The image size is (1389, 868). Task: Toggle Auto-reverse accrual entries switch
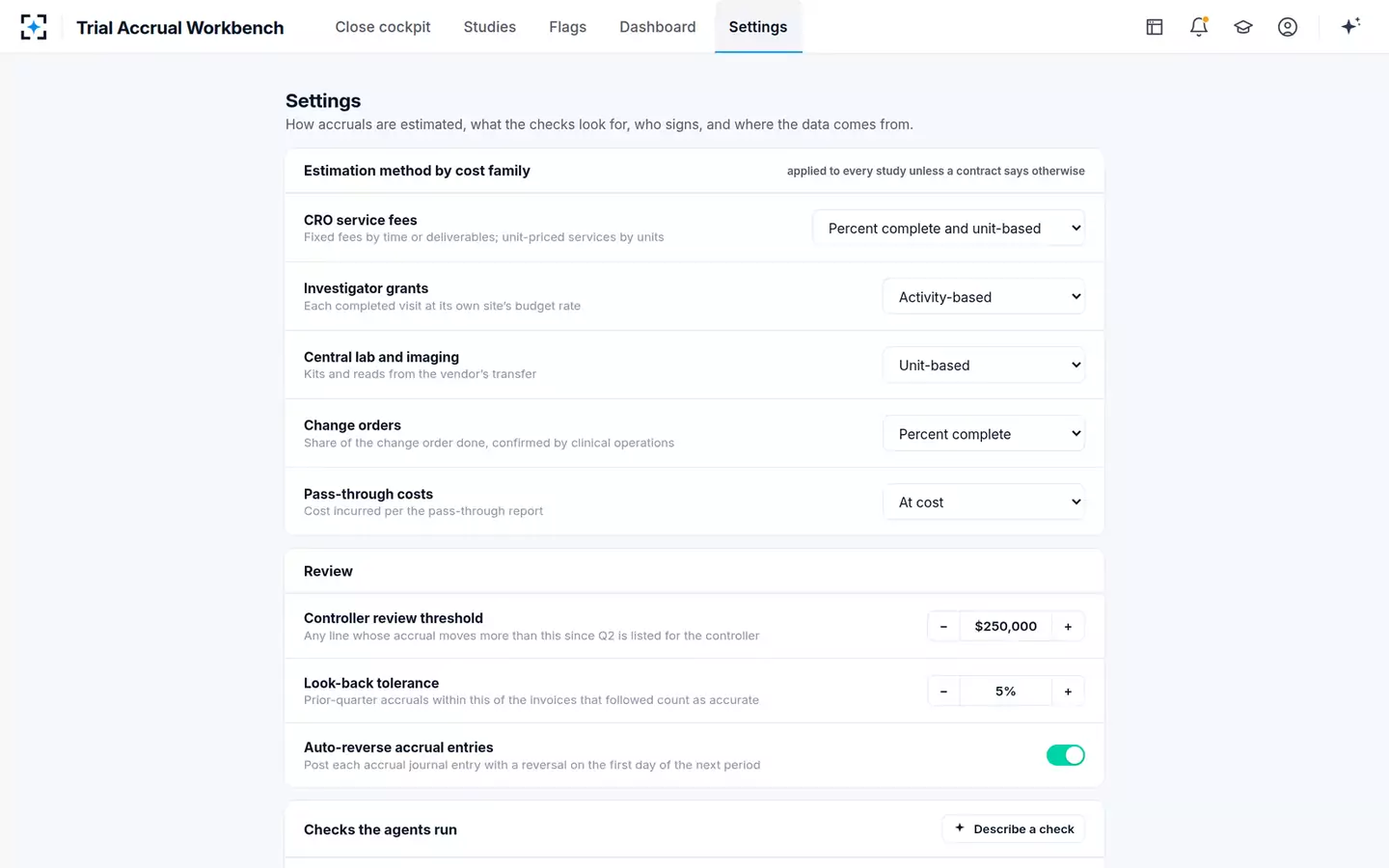[1065, 755]
